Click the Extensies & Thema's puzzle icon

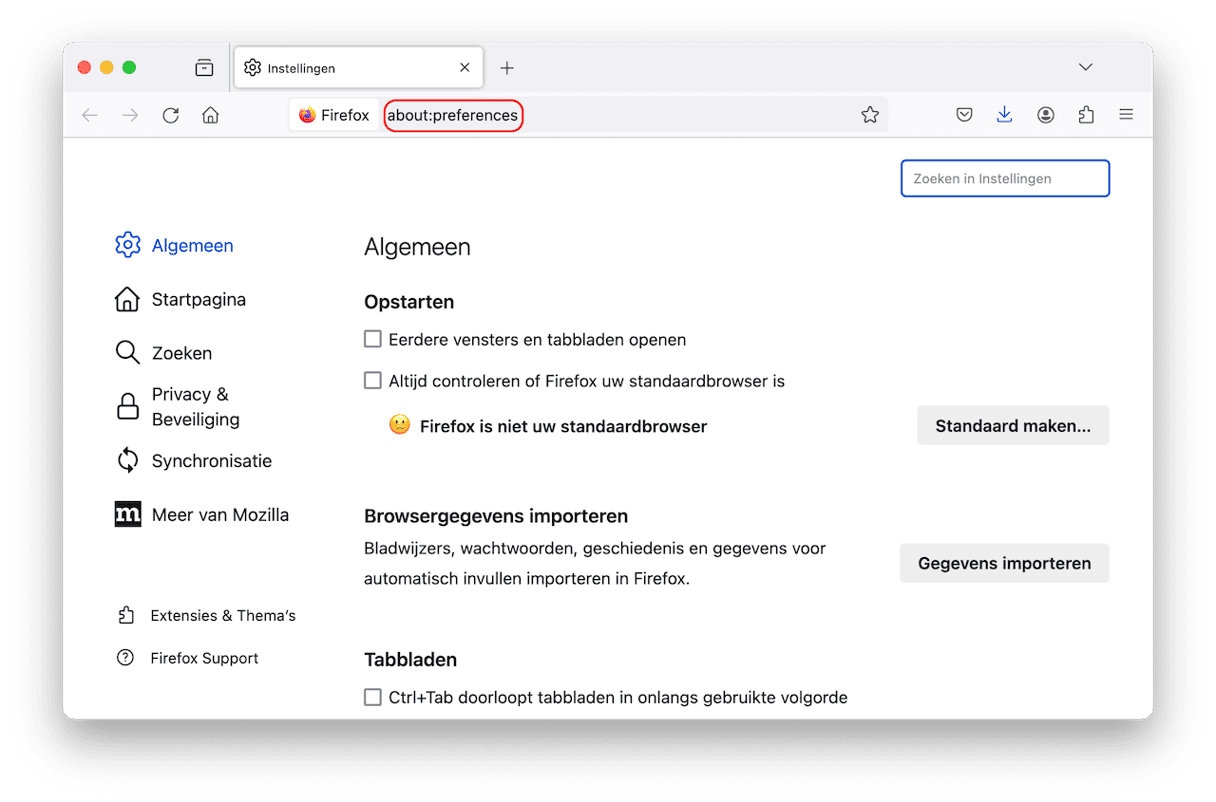[125, 616]
